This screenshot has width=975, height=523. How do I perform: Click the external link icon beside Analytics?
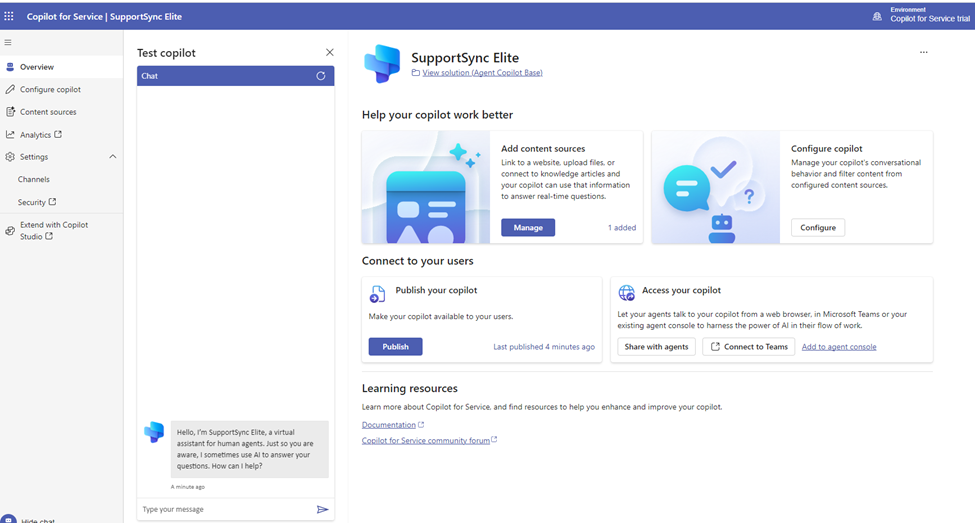[x=58, y=134]
